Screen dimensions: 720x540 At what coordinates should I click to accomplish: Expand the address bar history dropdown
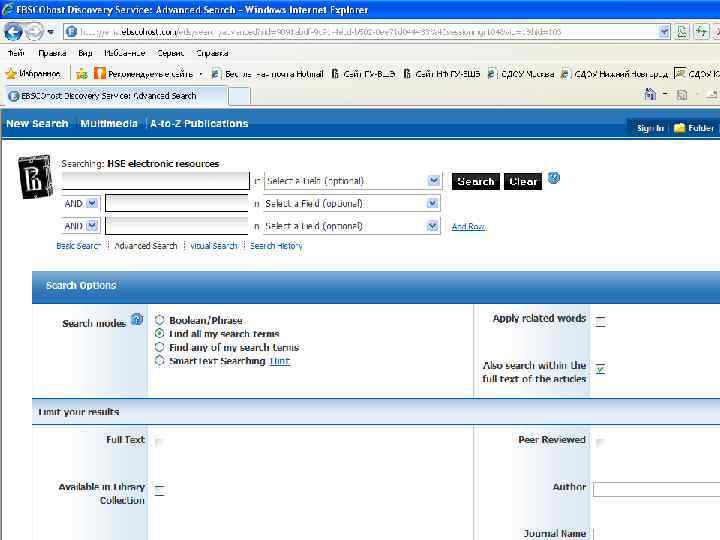(x=664, y=32)
